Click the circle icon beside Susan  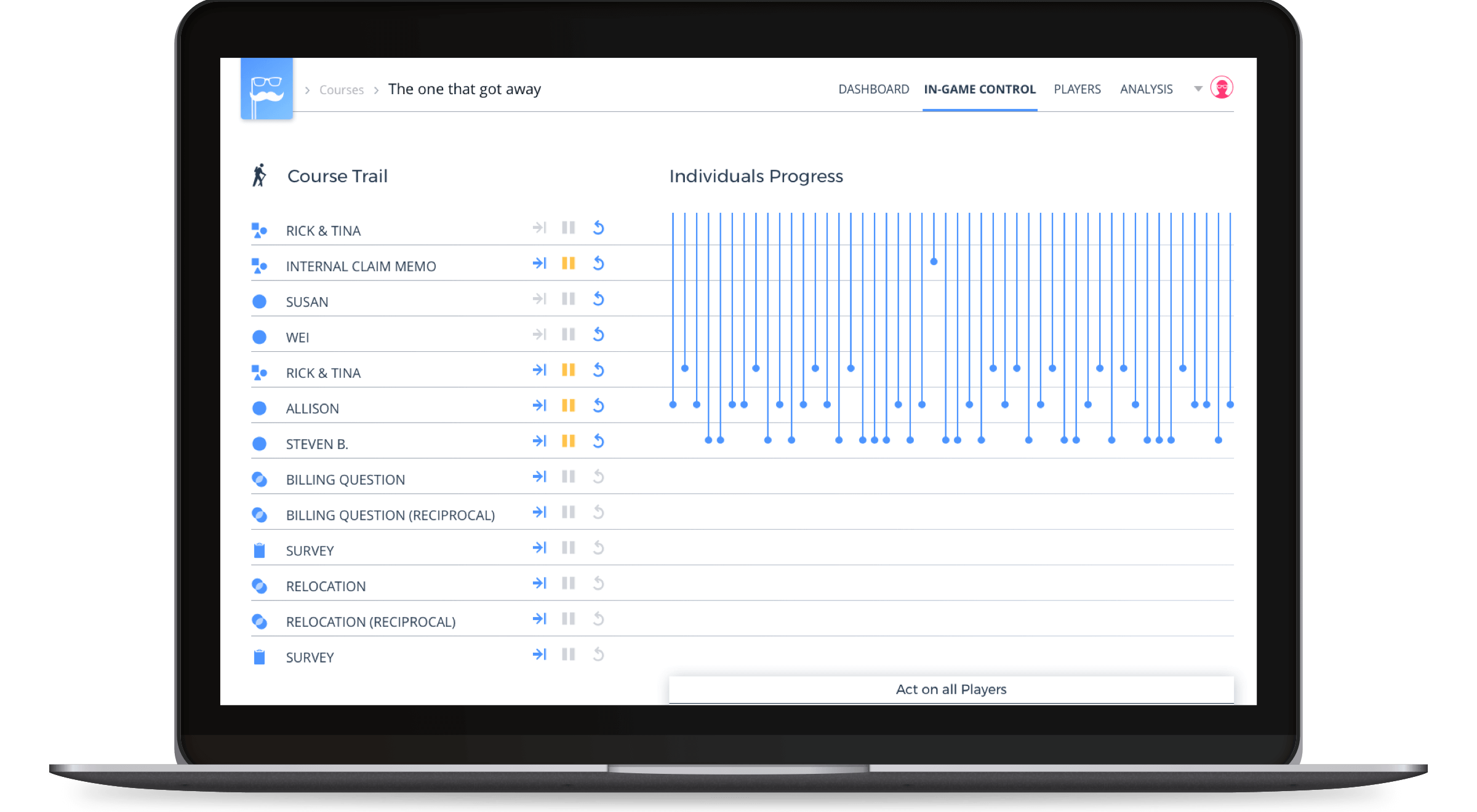[x=259, y=301]
